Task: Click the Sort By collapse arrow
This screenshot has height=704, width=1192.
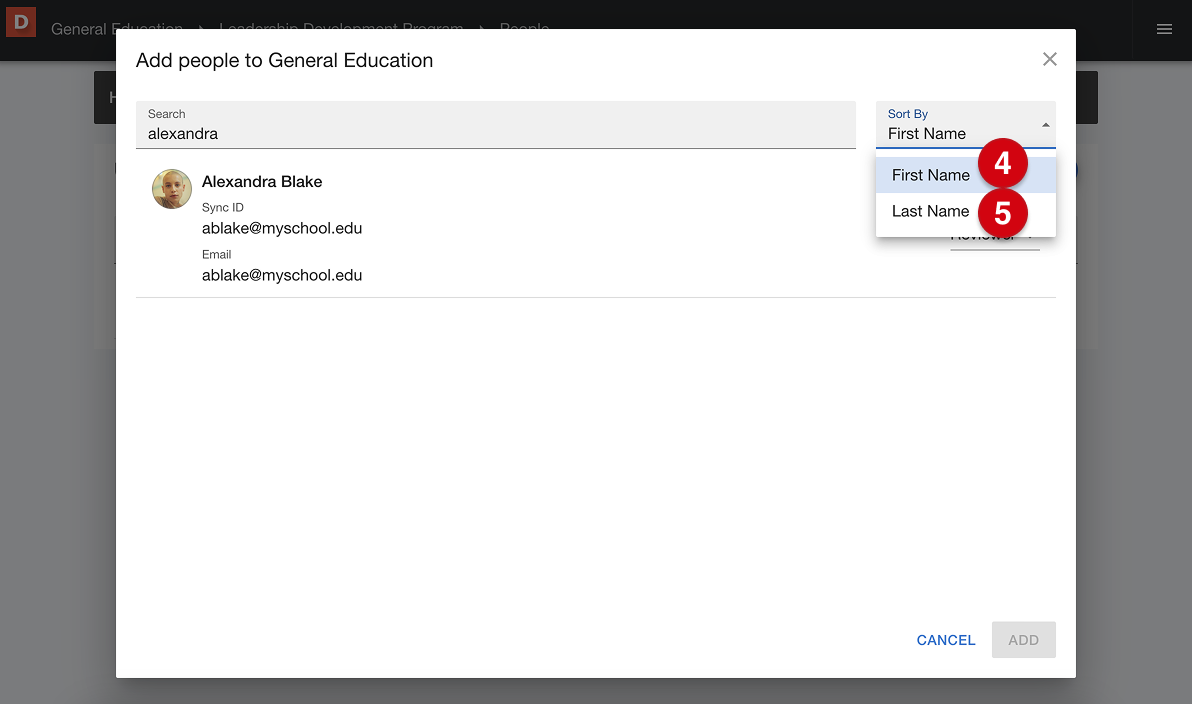Action: 1046,125
